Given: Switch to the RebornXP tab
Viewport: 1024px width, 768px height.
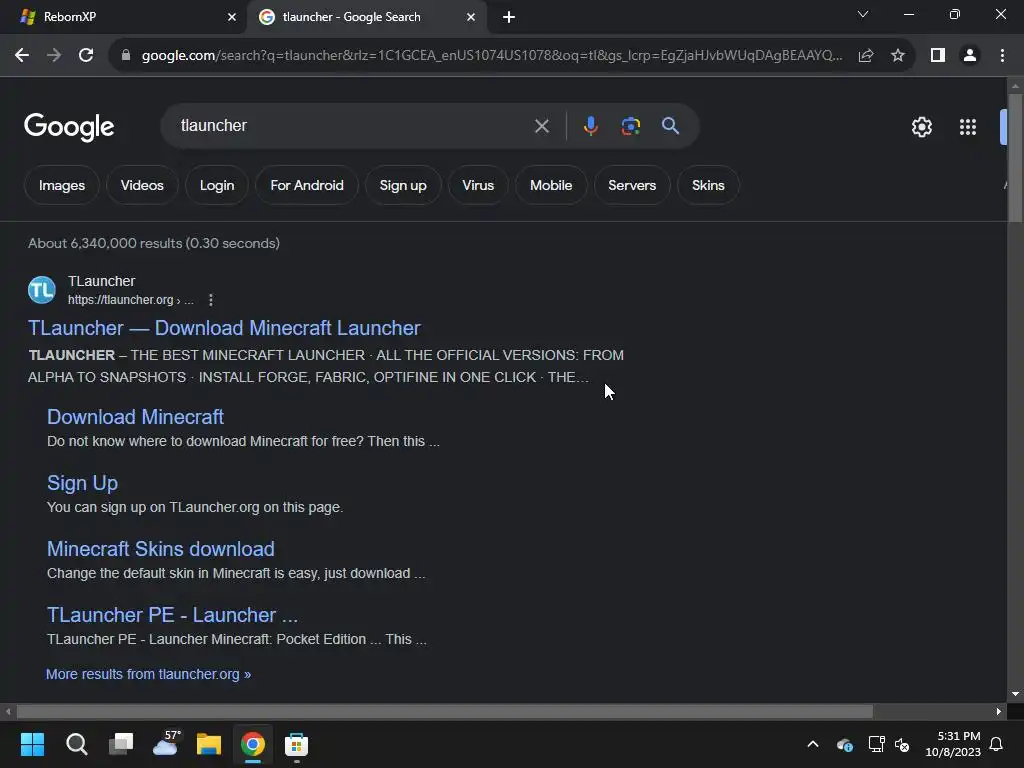Looking at the screenshot, I should (123, 17).
